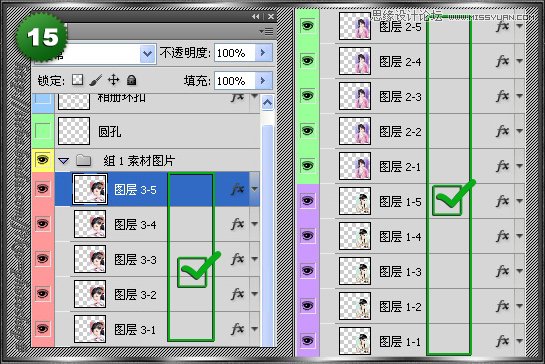545x364 pixels.
Task: Close the Layers panel window
Action: tap(271, 16)
